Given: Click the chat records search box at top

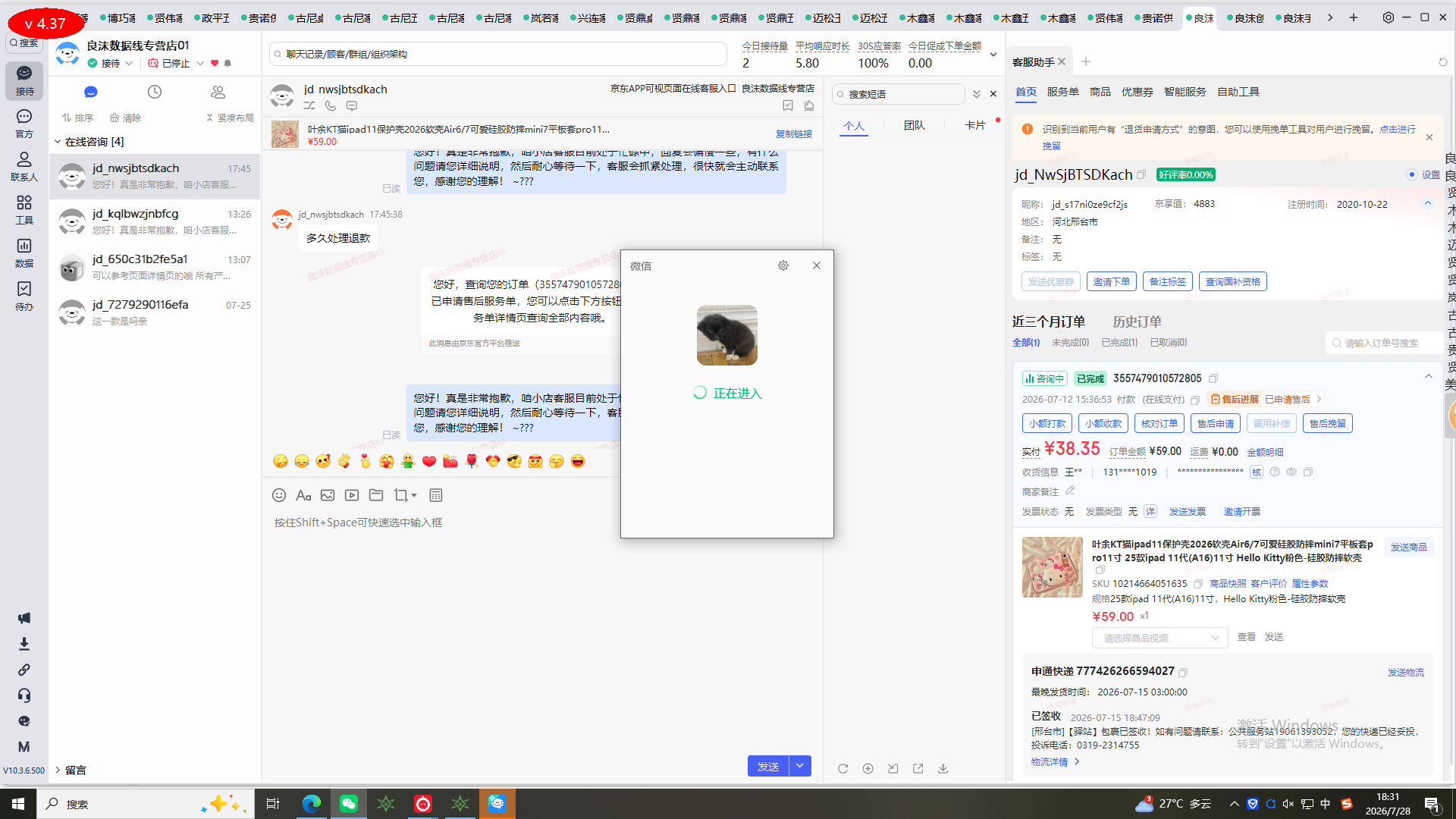Looking at the screenshot, I should [498, 54].
